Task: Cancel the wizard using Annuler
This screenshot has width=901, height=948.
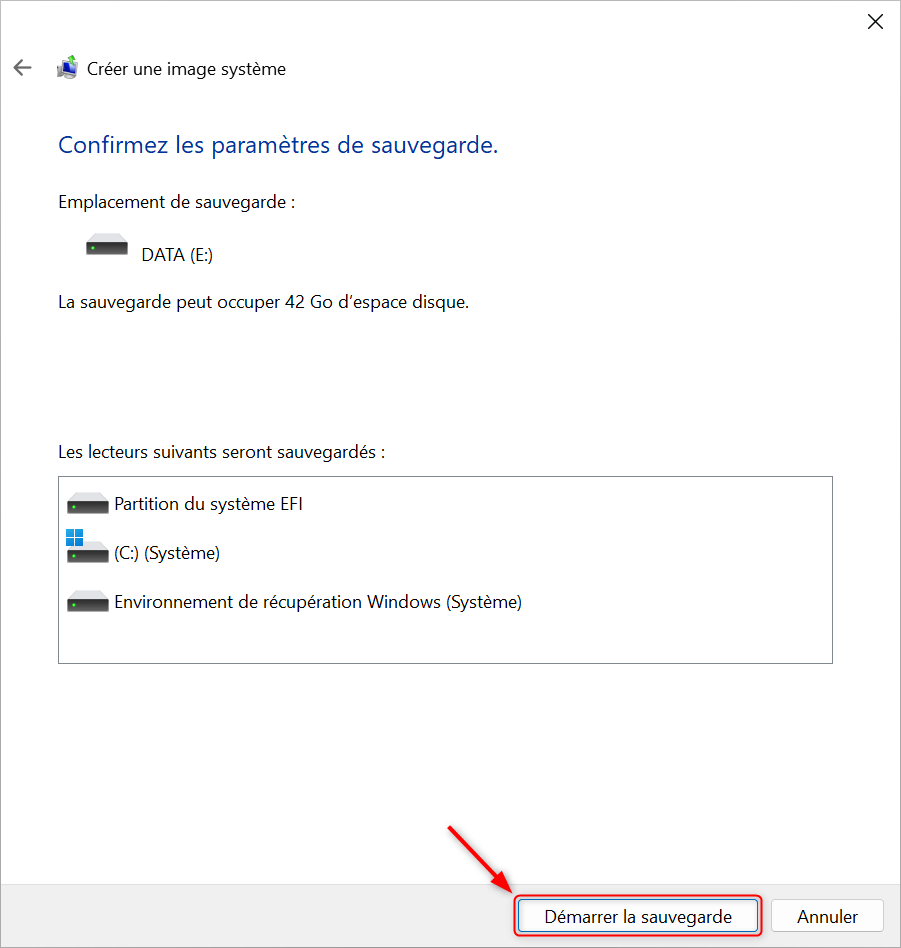Action: pos(827,916)
